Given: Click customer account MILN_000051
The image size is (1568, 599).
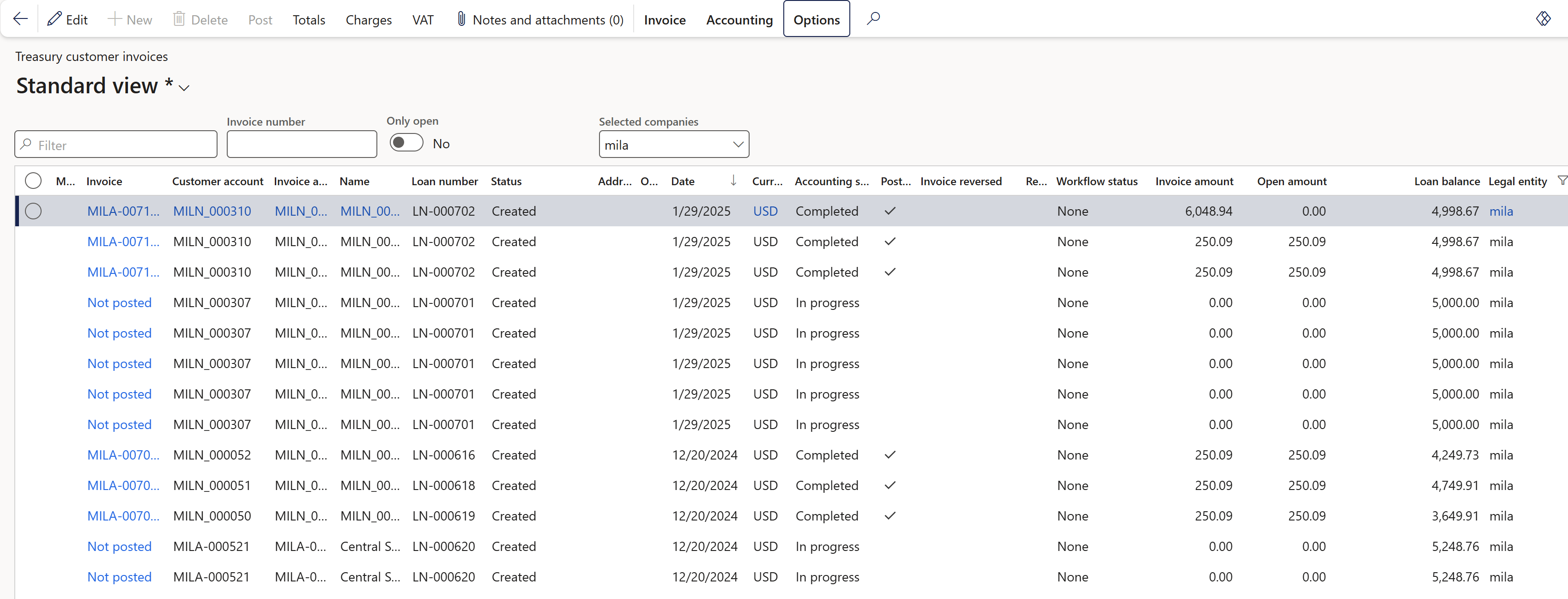Looking at the screenshot, I should (212, 486).
